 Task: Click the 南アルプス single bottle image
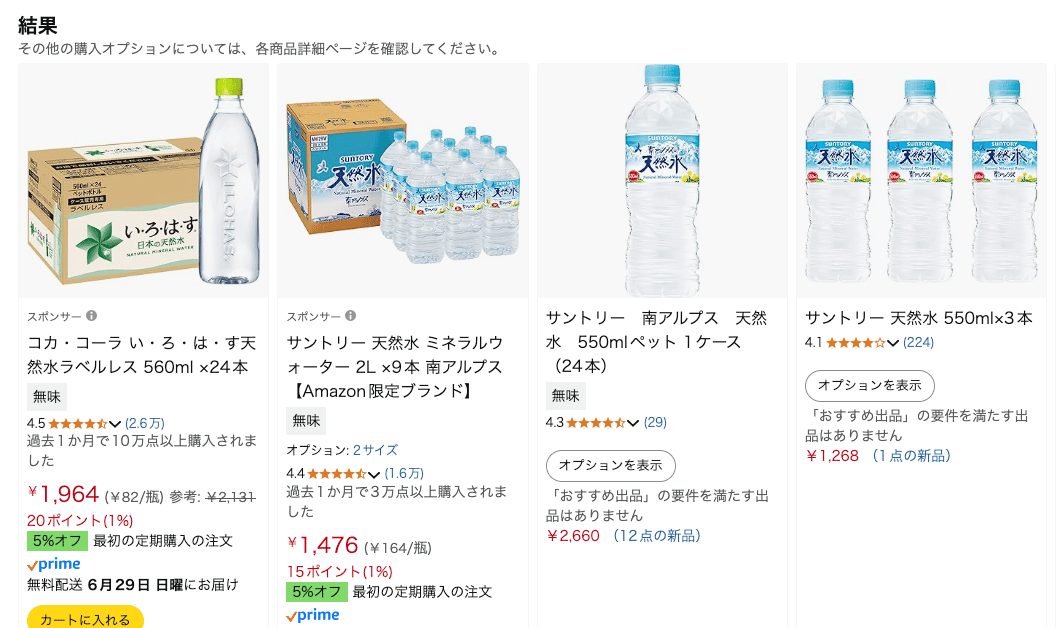[x=662, y=180]
